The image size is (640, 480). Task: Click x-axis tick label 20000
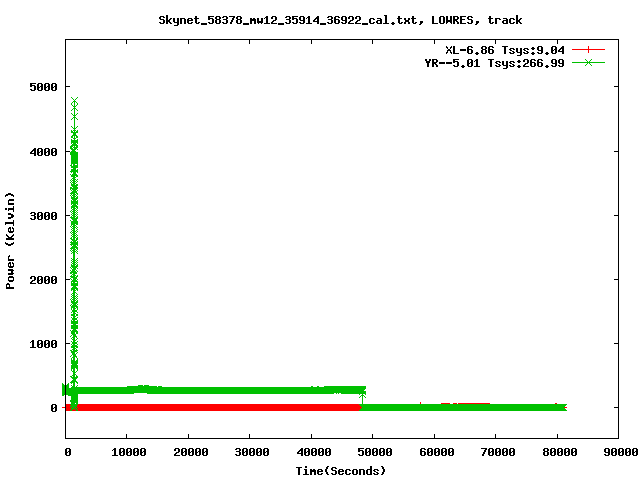191,452
